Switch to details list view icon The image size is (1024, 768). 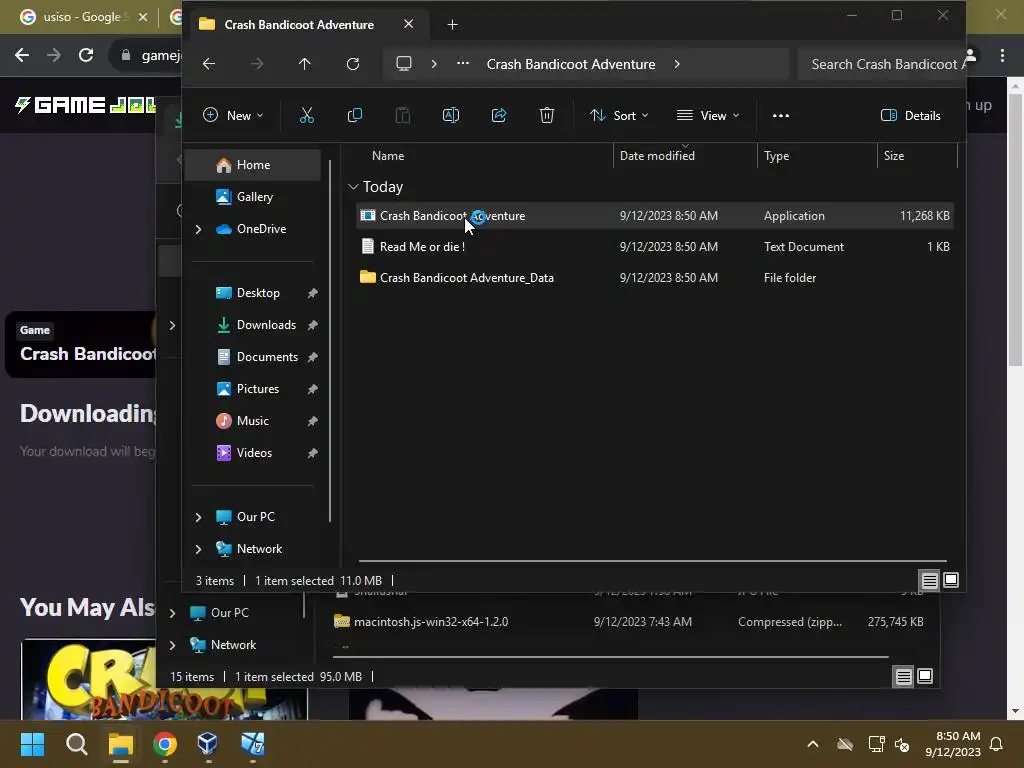pyautogui.click(x=929, y=580)
